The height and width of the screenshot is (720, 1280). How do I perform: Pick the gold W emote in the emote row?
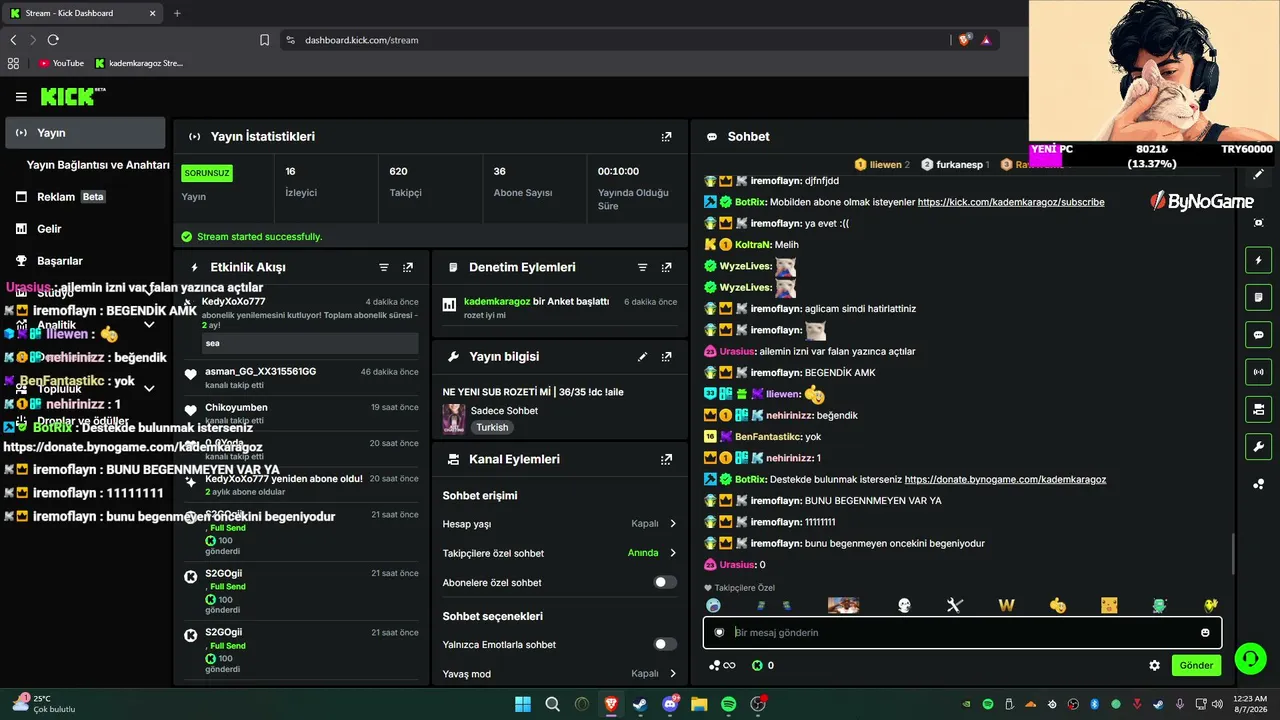(x=1006, y=606)
